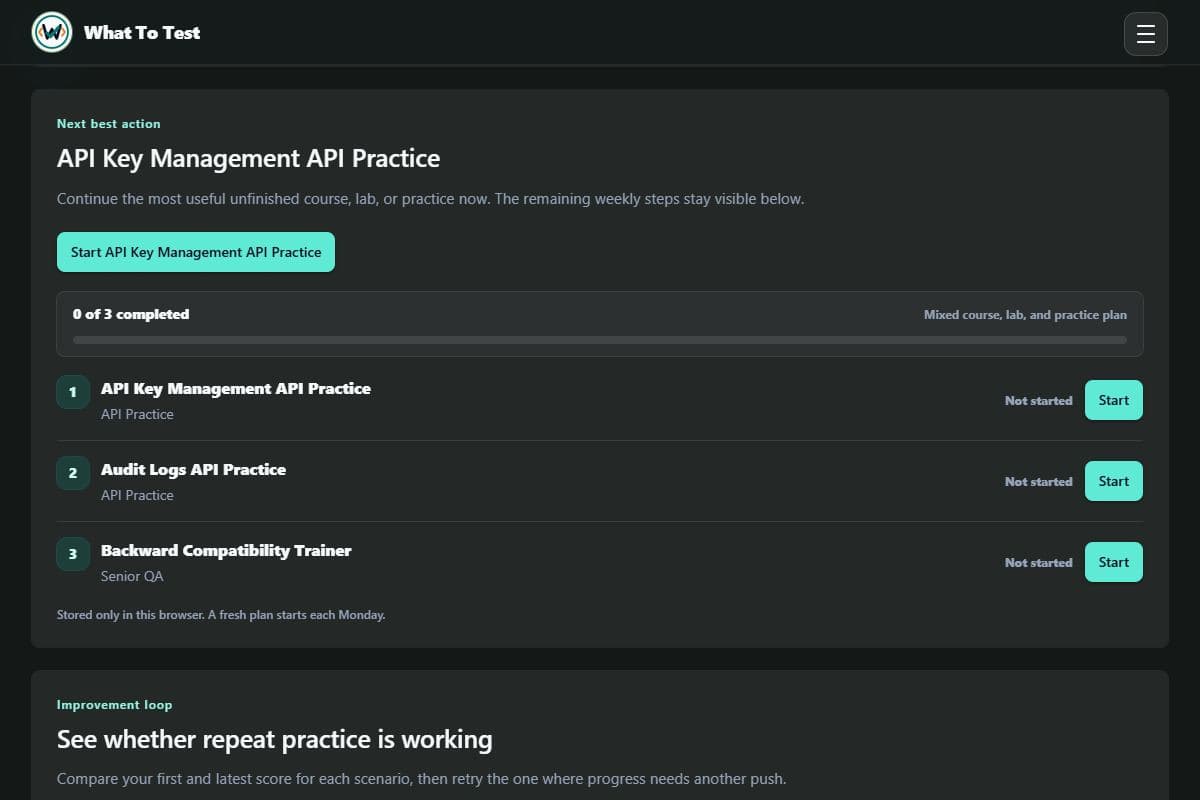Select step number 2 badge
This screenshot has width=1200, height=800.
click(73, 473)
